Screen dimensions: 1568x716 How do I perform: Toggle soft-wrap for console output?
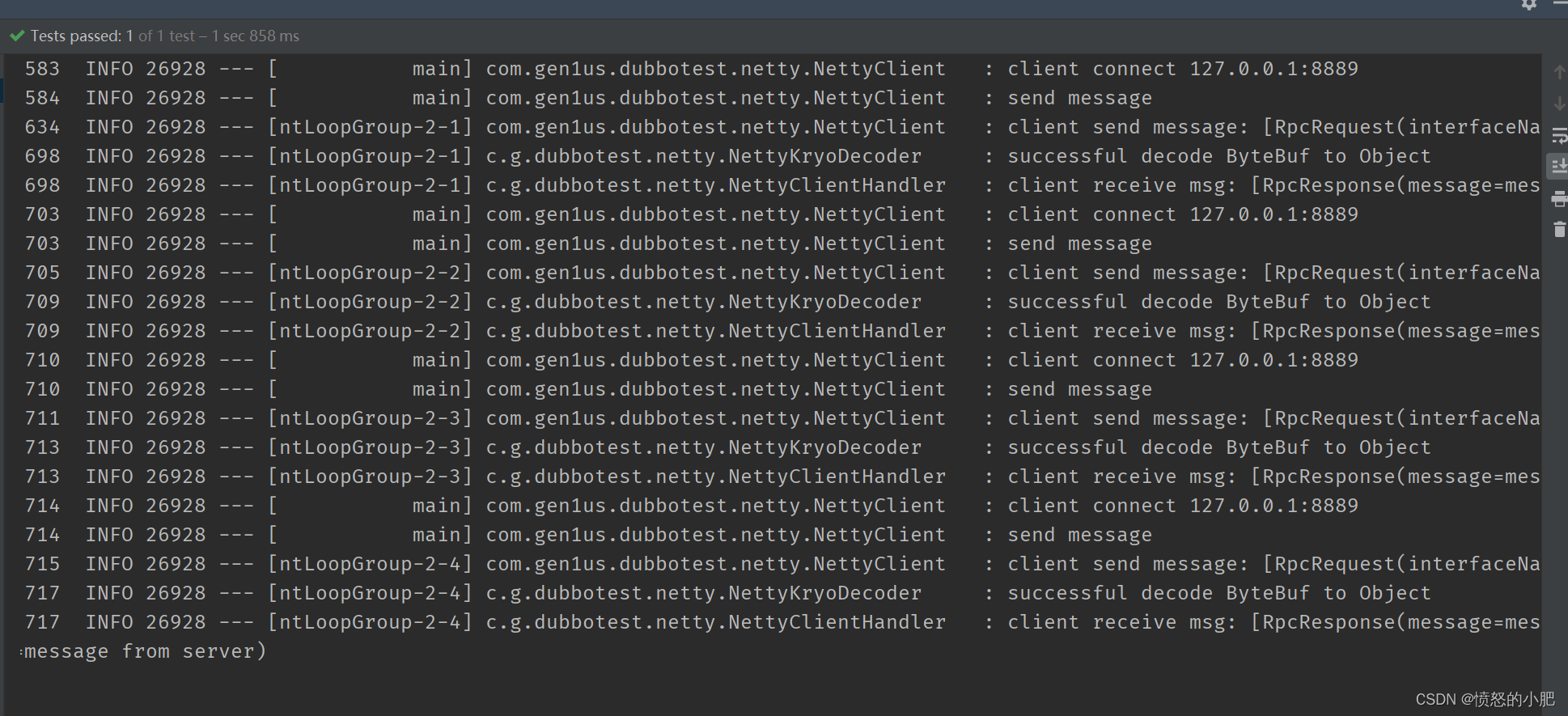(1559, 135)
